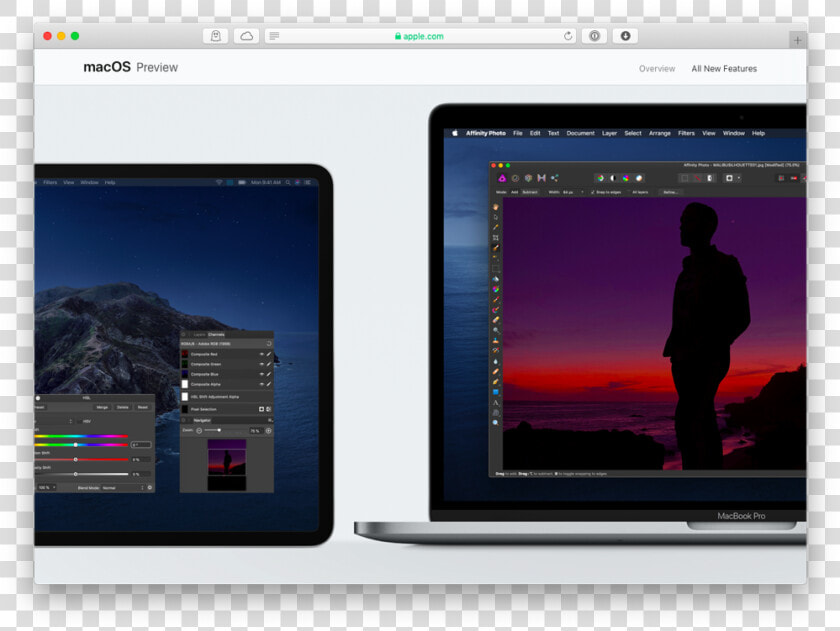Set selection mode to Subtract
The image size is (840, 631).
[x=530, y=192]
